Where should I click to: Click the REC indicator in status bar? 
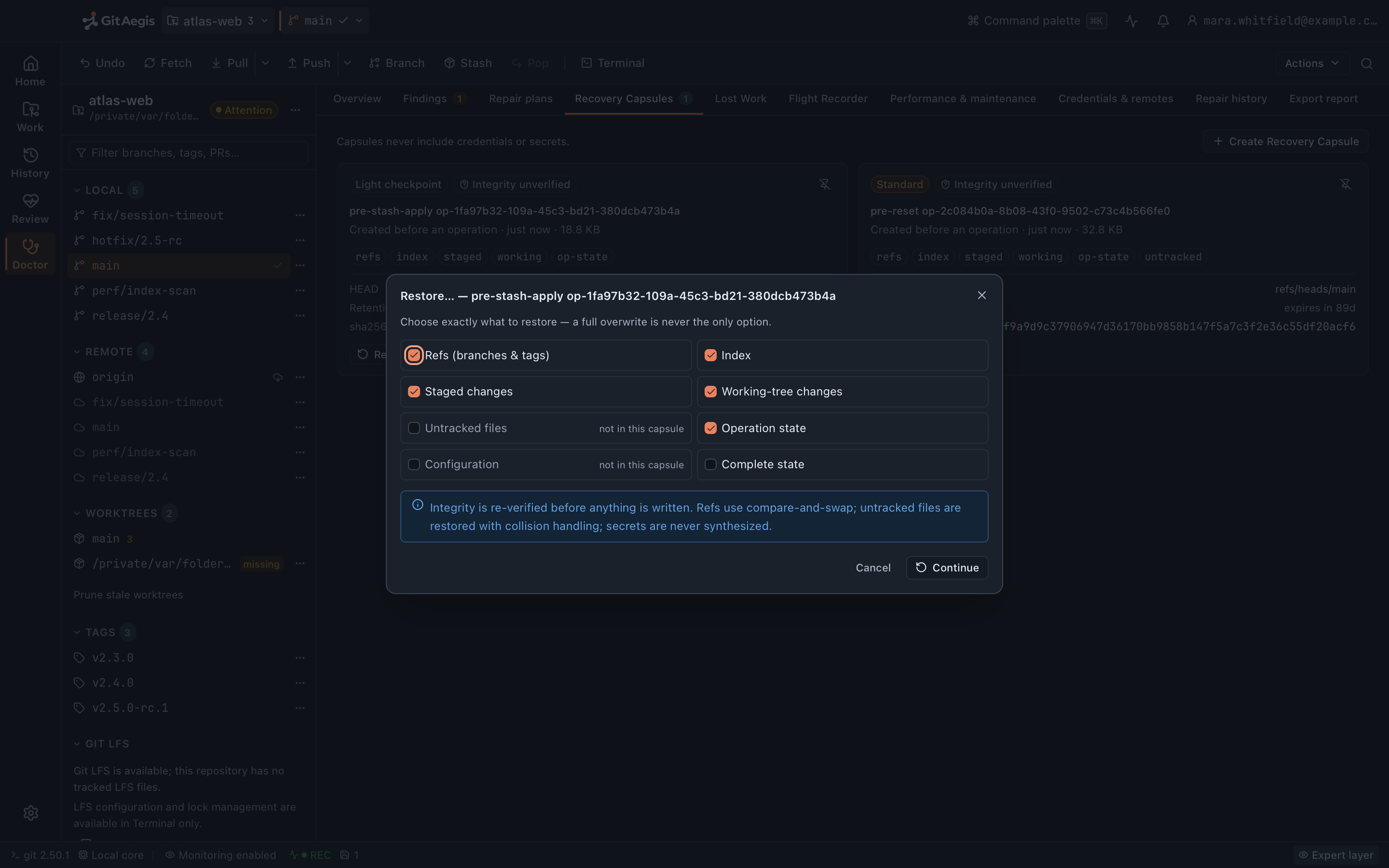click(310, 855)
